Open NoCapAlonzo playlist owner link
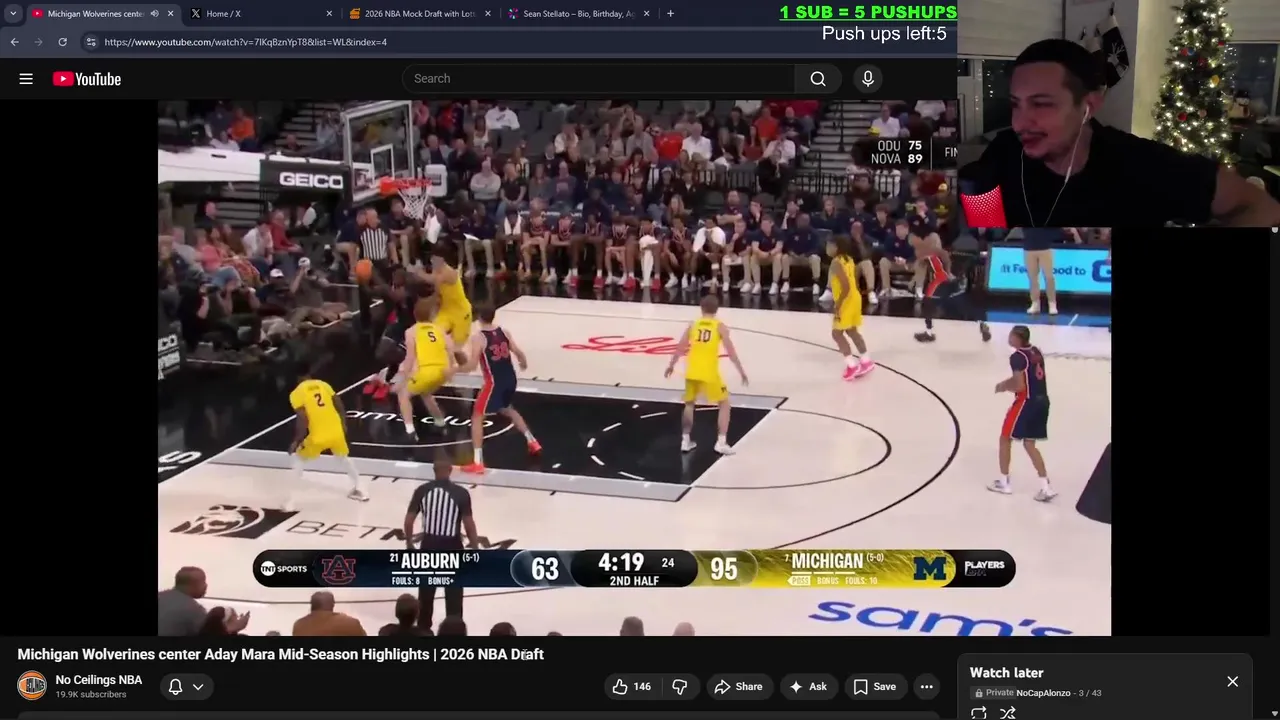 pos(1043,693)
